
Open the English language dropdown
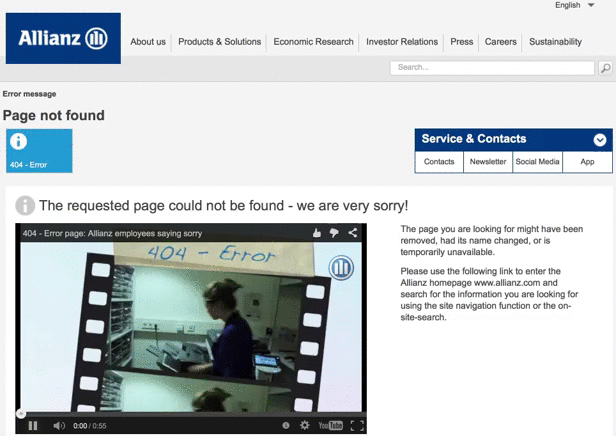point(575,5)
